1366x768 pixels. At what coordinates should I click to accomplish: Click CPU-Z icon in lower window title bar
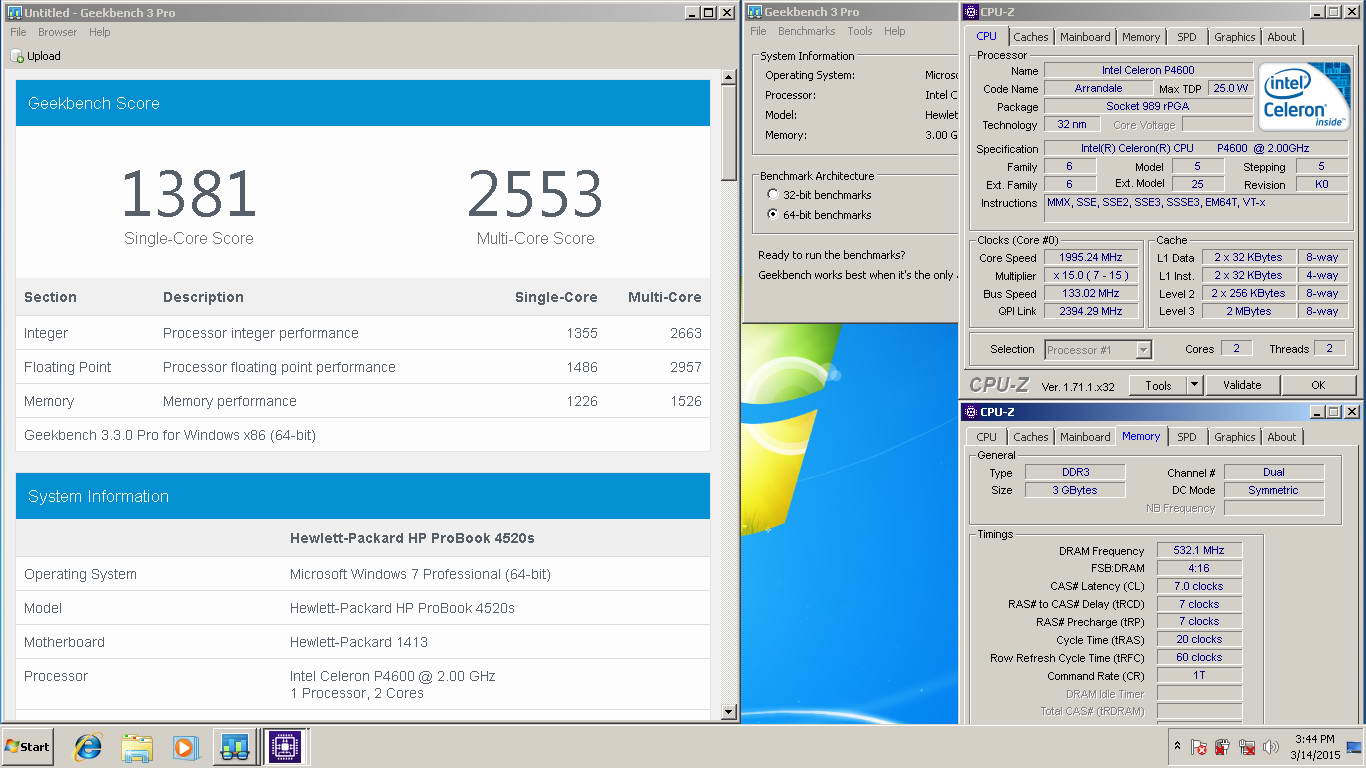[970, 412]
